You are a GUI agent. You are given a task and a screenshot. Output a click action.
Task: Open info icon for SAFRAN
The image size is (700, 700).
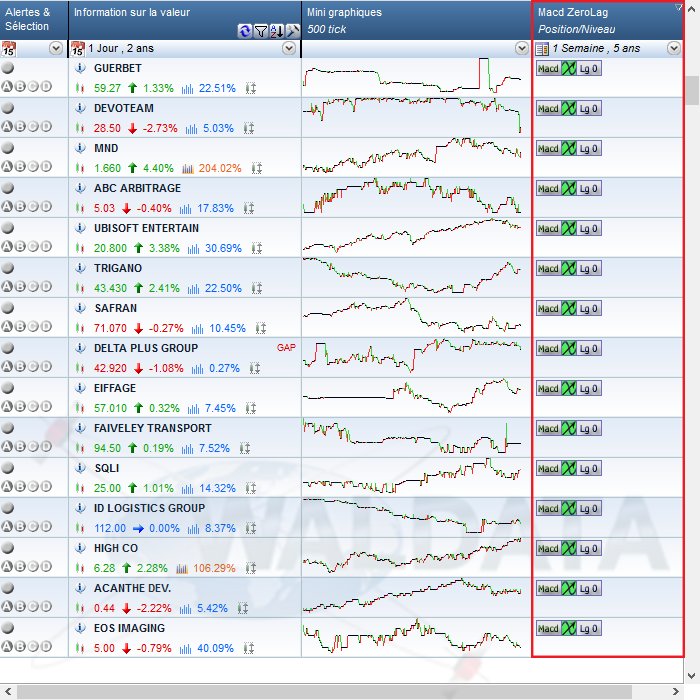click(80, 308)
